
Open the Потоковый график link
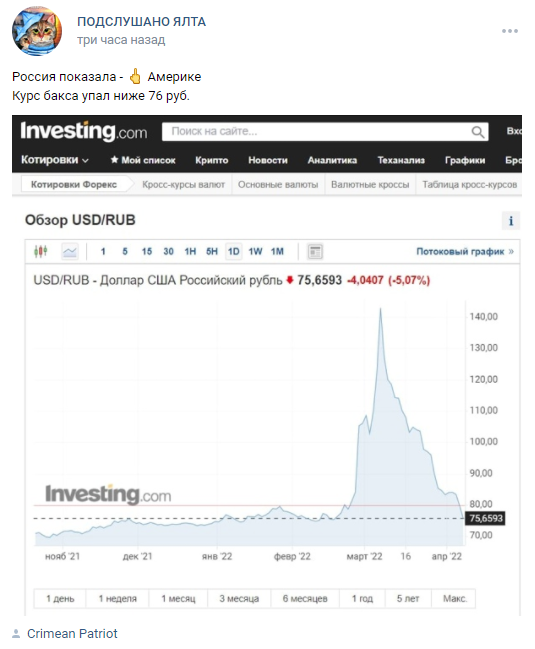465,252
